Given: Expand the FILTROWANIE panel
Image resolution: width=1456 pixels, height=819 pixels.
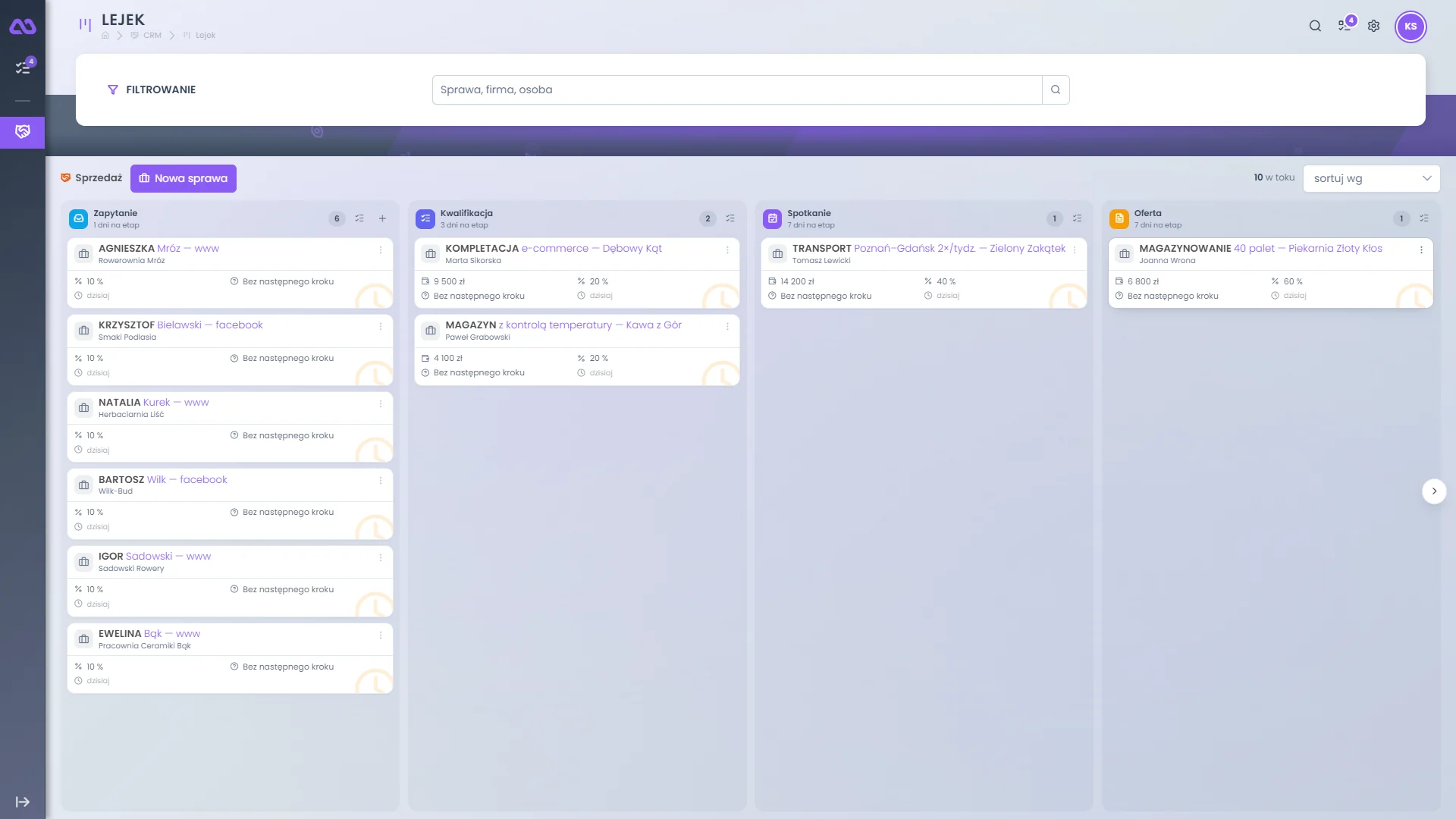Looking at the screenshot, I should click(152, 89).
